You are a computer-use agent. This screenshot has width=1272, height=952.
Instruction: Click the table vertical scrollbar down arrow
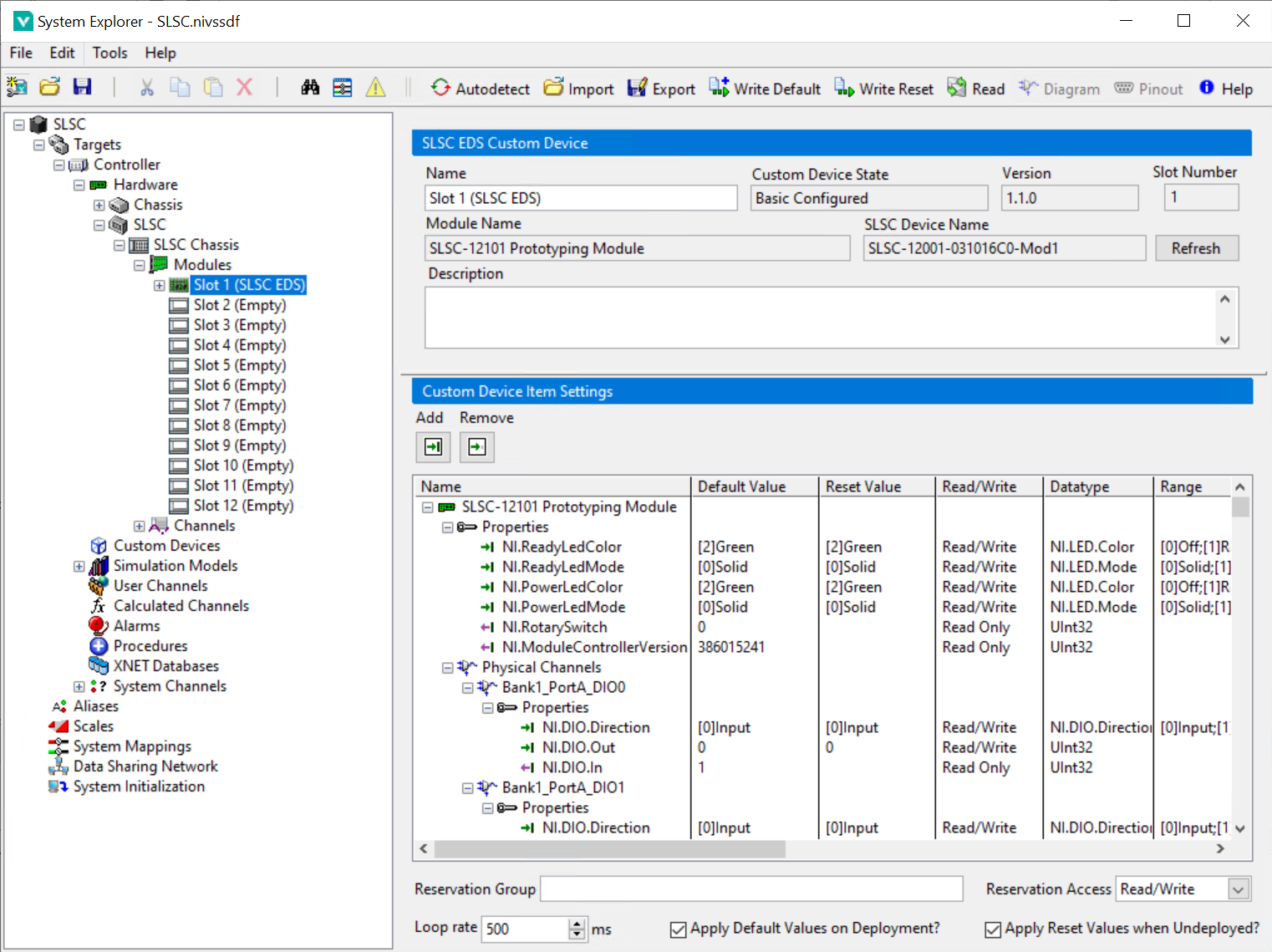pos(1240,829)
